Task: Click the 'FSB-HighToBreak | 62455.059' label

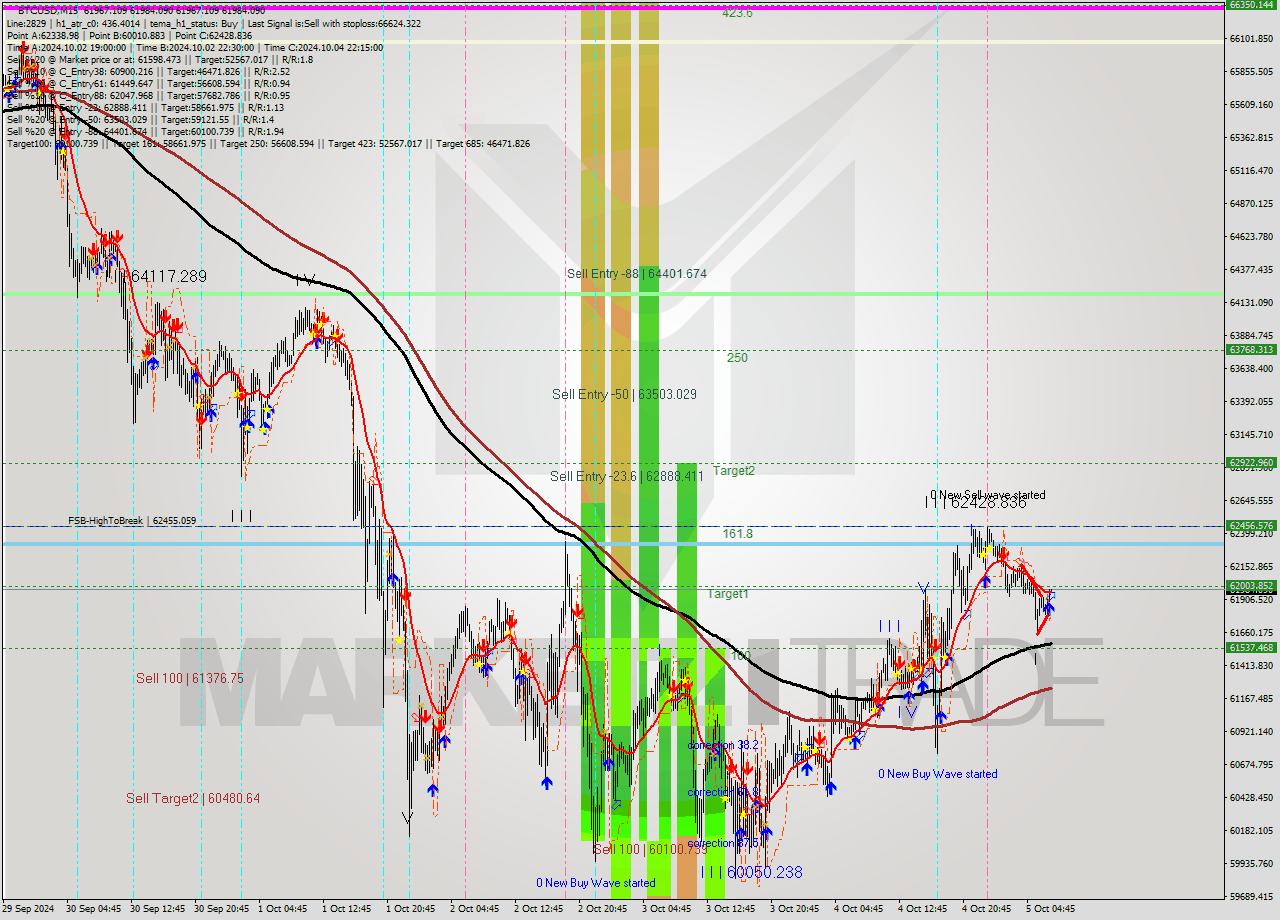Action: click(132, 521)
